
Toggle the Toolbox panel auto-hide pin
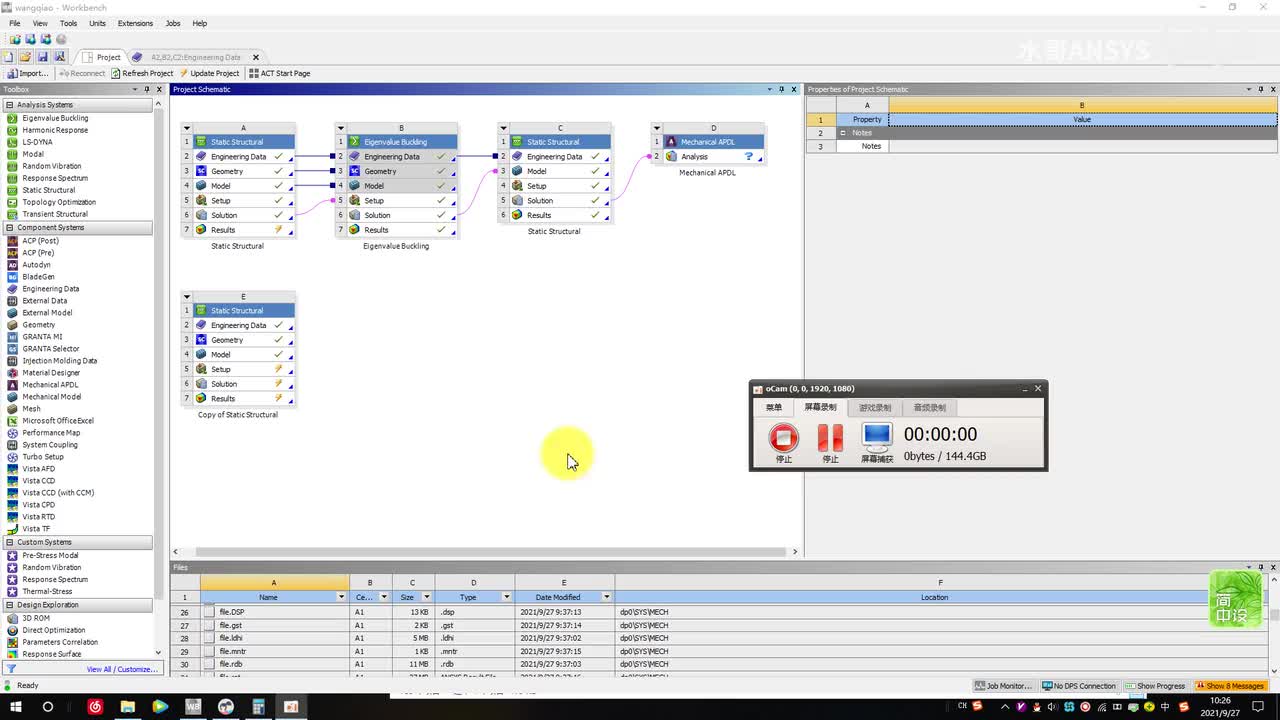point(147,89)
